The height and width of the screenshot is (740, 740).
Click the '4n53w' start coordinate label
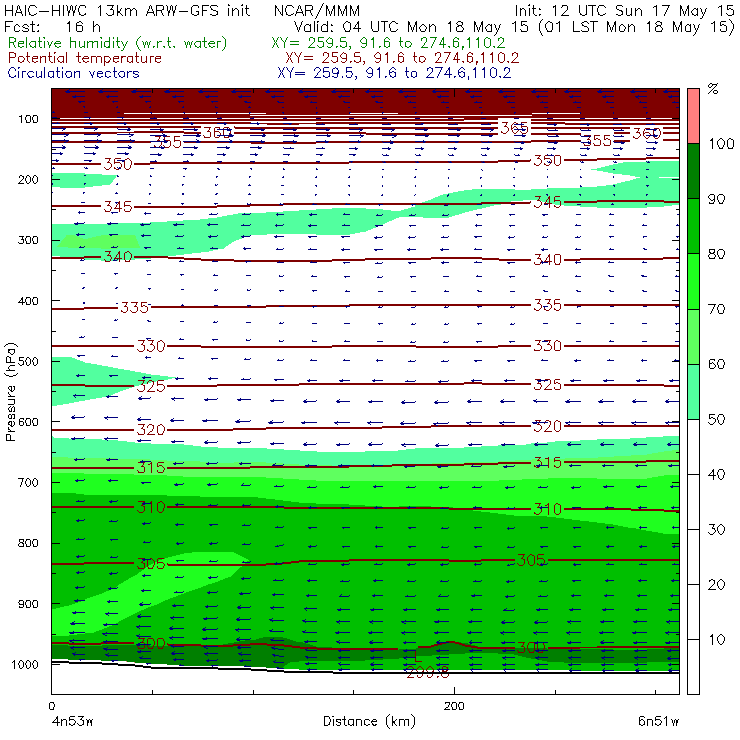click(72, 722)
